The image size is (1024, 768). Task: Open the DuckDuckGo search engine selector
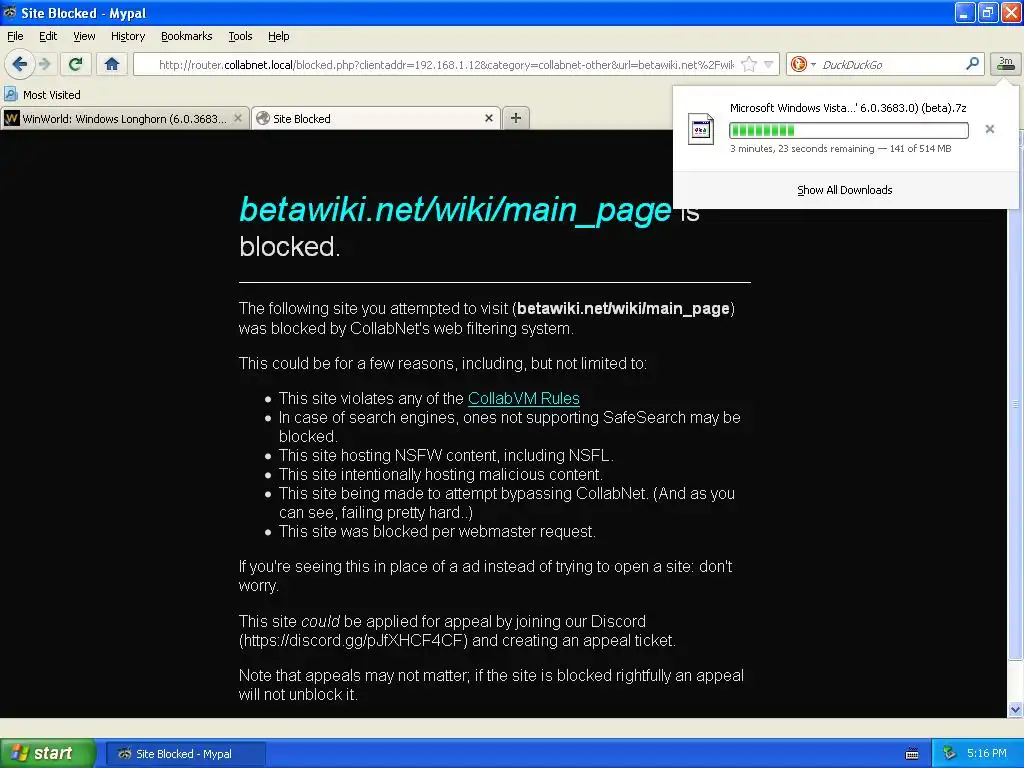coord(803,64)
